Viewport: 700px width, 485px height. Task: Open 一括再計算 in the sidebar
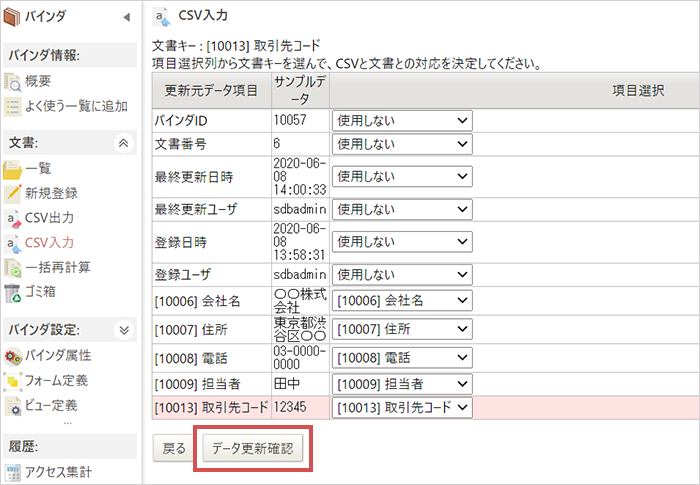pyautogui.click(x=58, y=268)
